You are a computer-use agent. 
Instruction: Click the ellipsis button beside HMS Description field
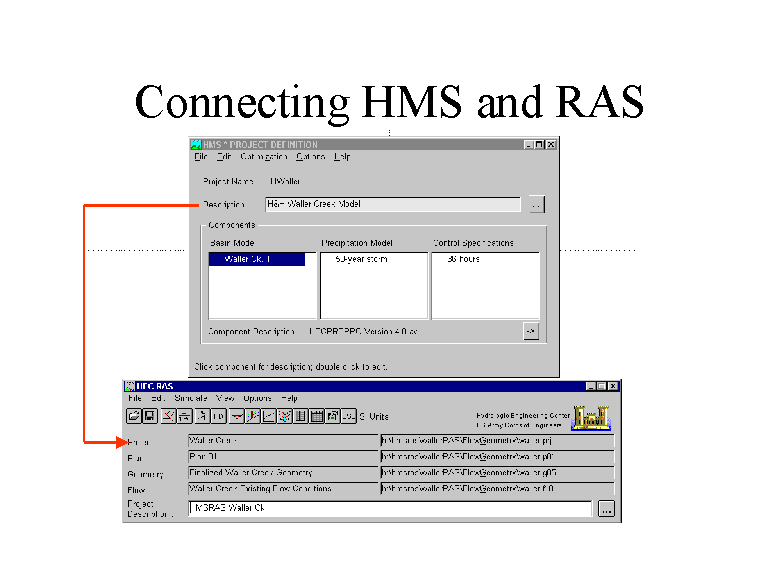pos(537,204)
